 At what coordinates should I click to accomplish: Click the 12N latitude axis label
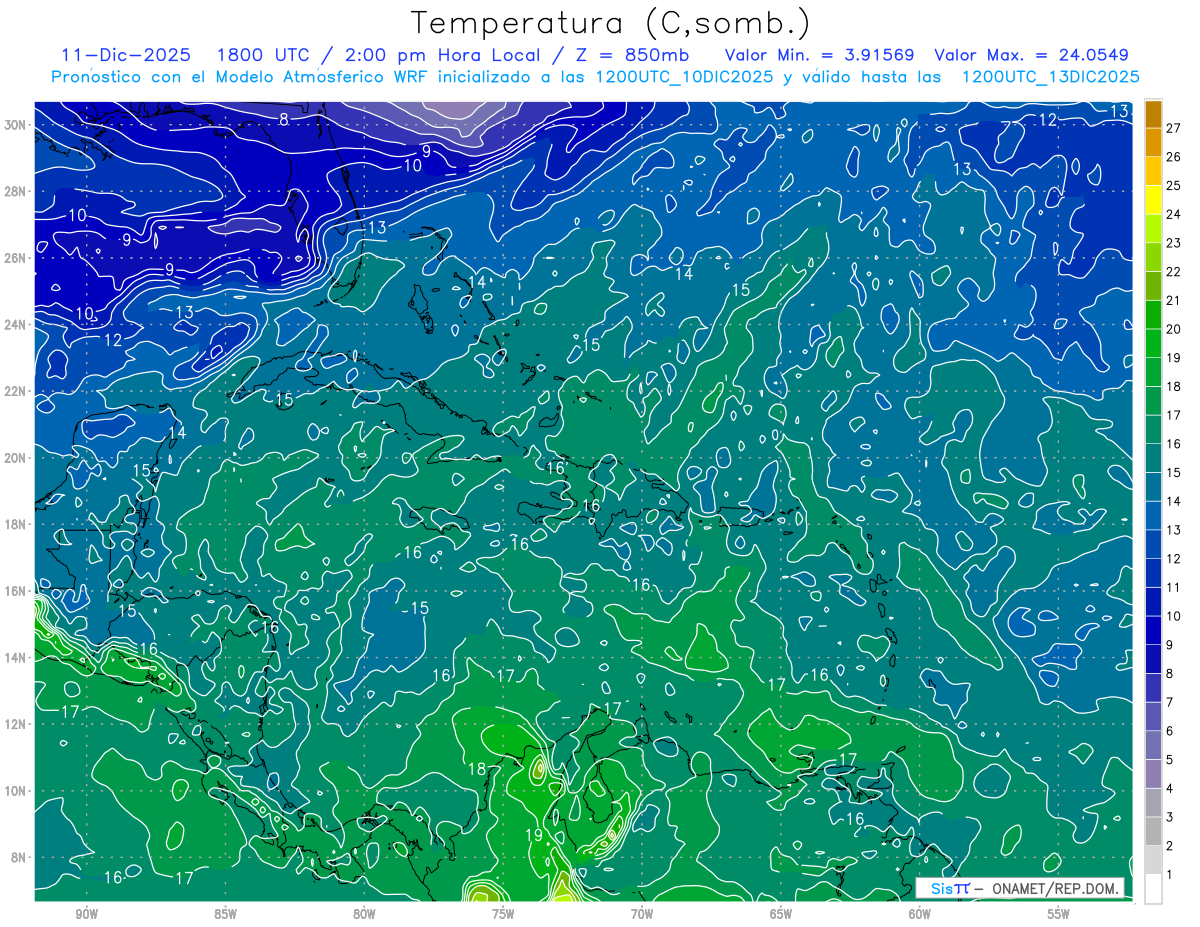(17, 724)
